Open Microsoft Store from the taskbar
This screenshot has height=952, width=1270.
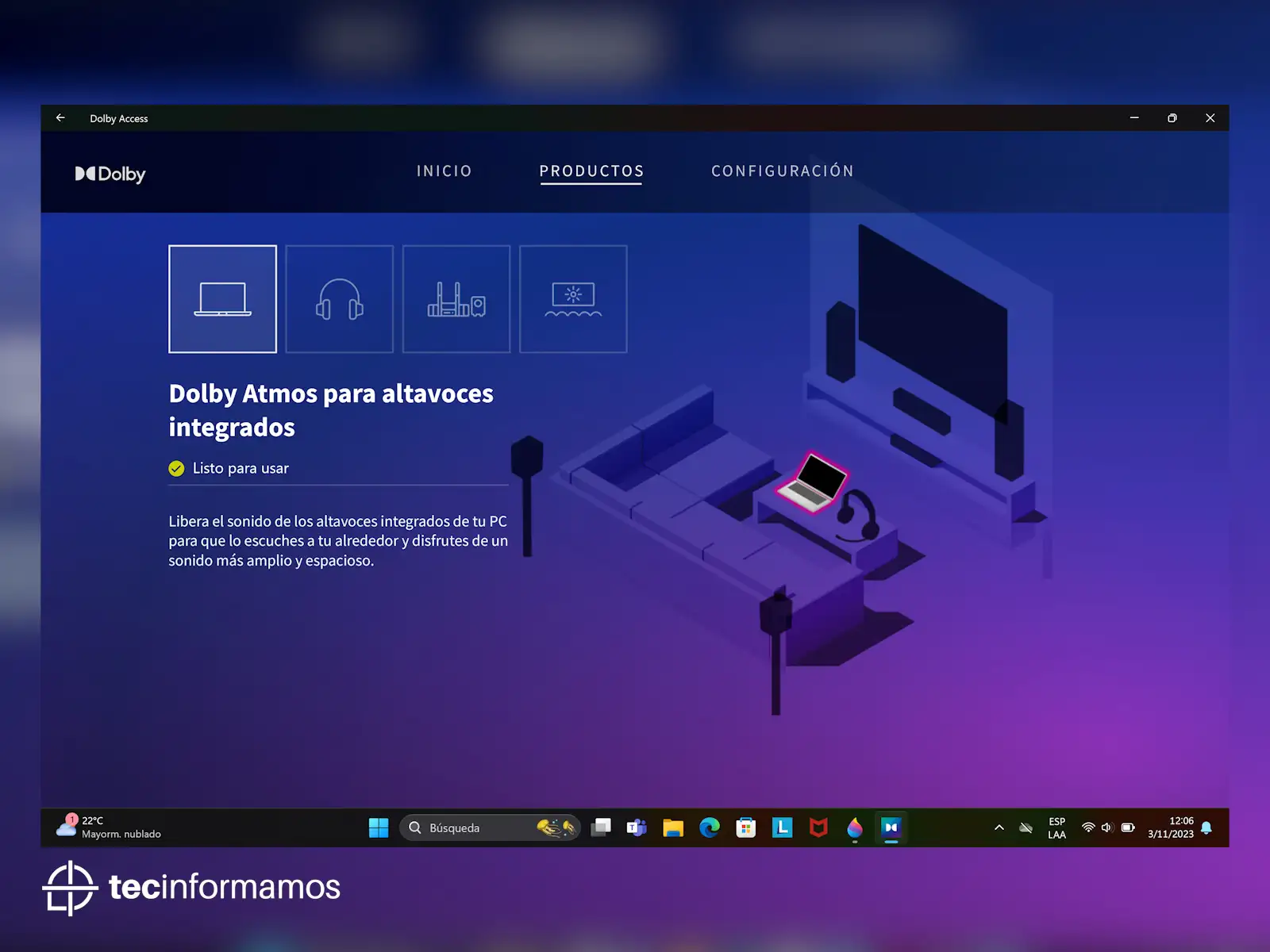[746, 827]
